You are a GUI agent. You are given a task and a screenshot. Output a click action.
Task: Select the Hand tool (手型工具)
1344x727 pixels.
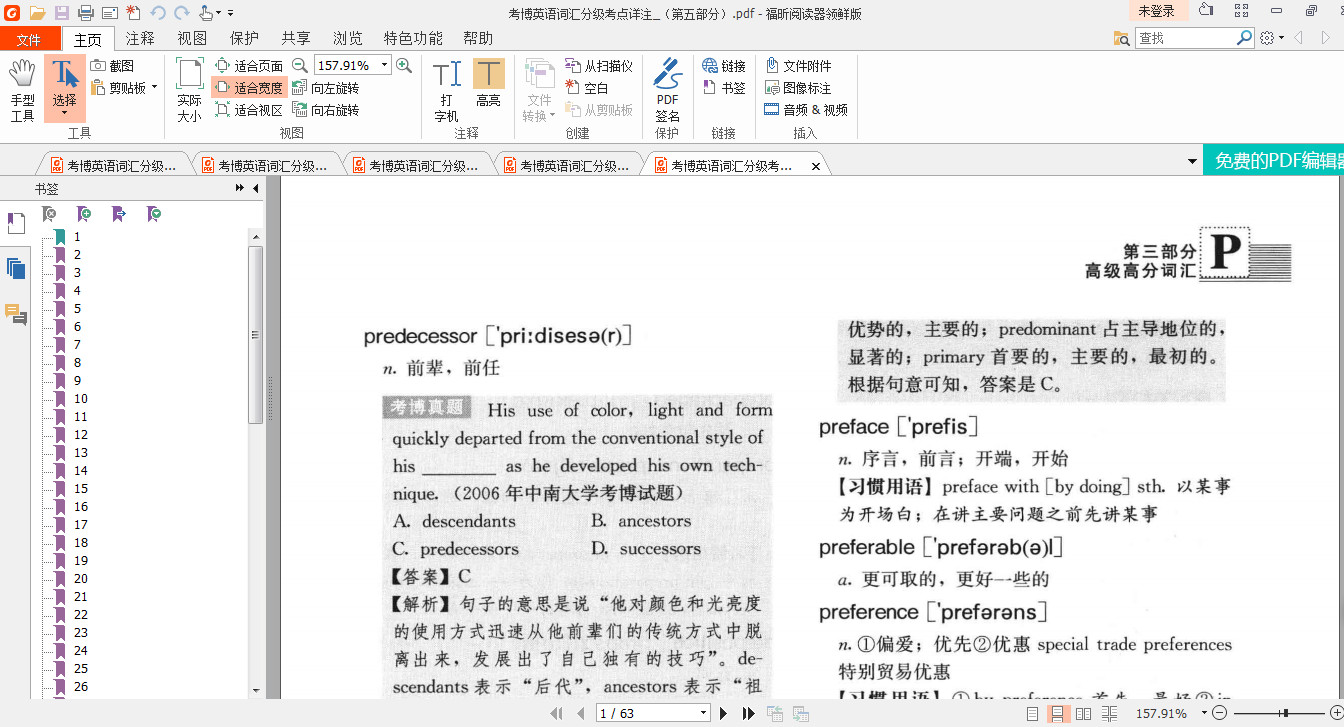point(22,90)
